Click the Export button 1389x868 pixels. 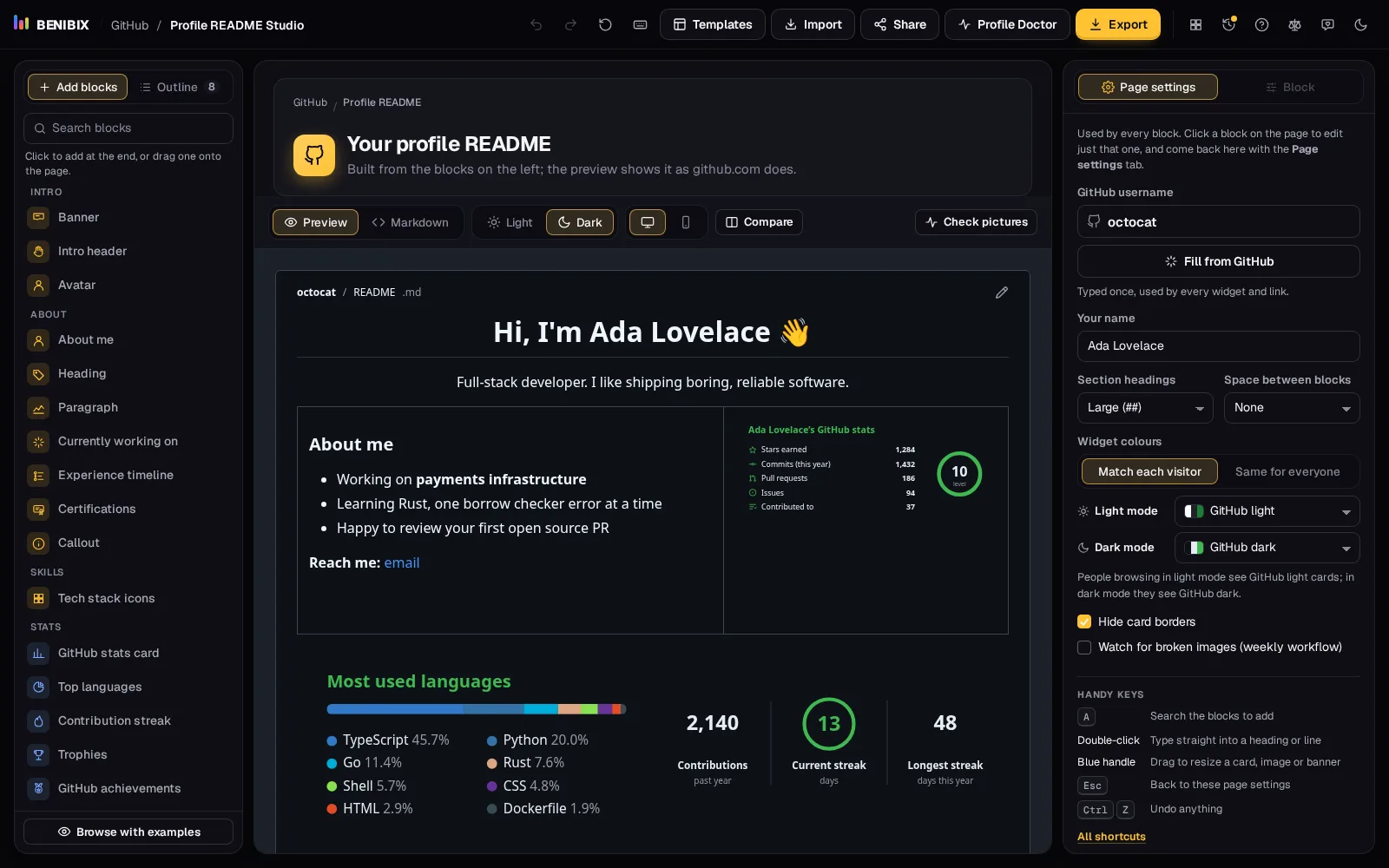pos(1118,24)
